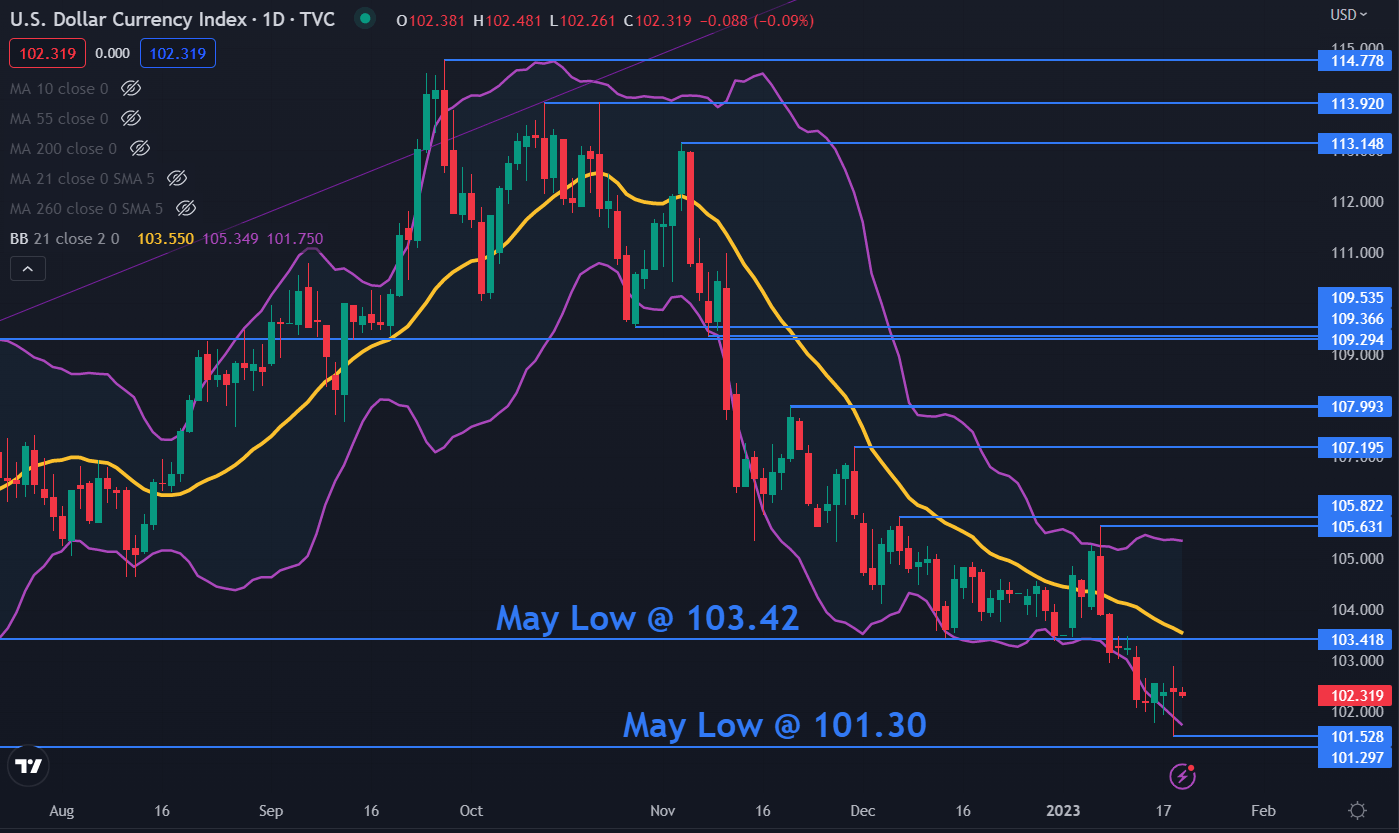Select the 'May Low @ 101.30' text annotation
1399x833 pixels.
tap(774, 724)
